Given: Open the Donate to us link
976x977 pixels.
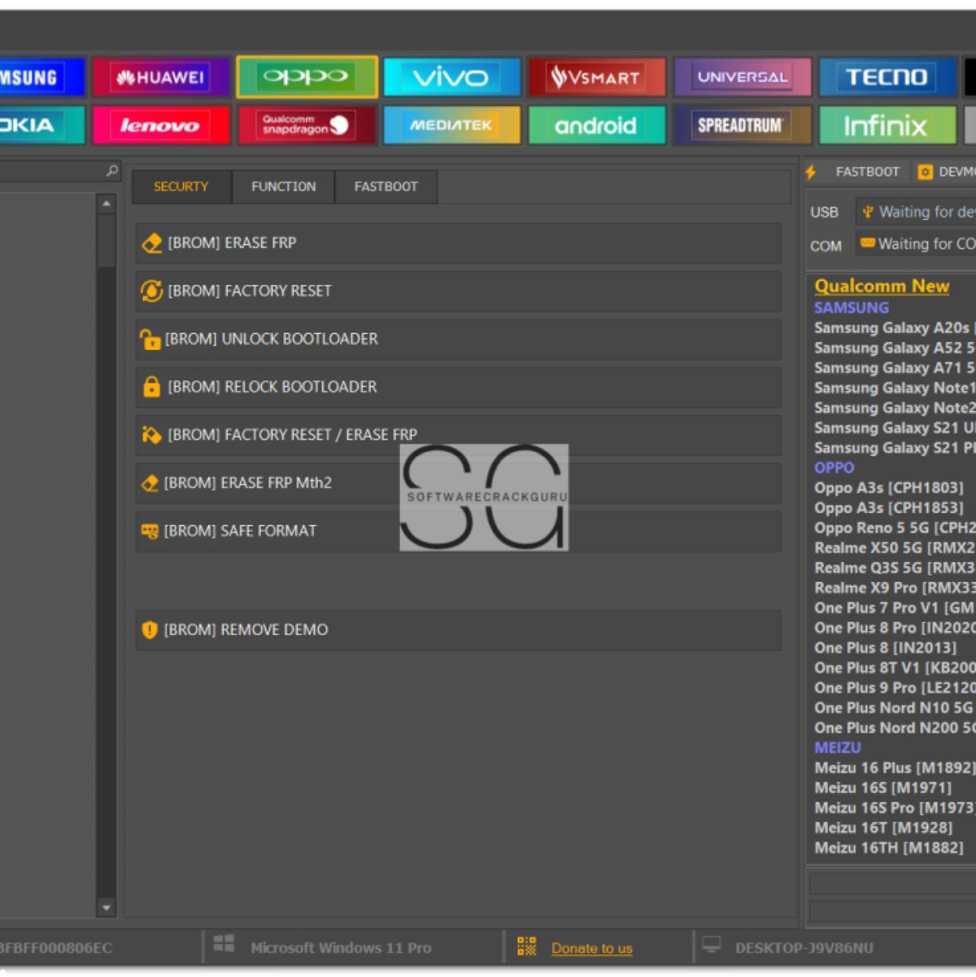Looking at the screenshot, I should [x=591, y=948].
